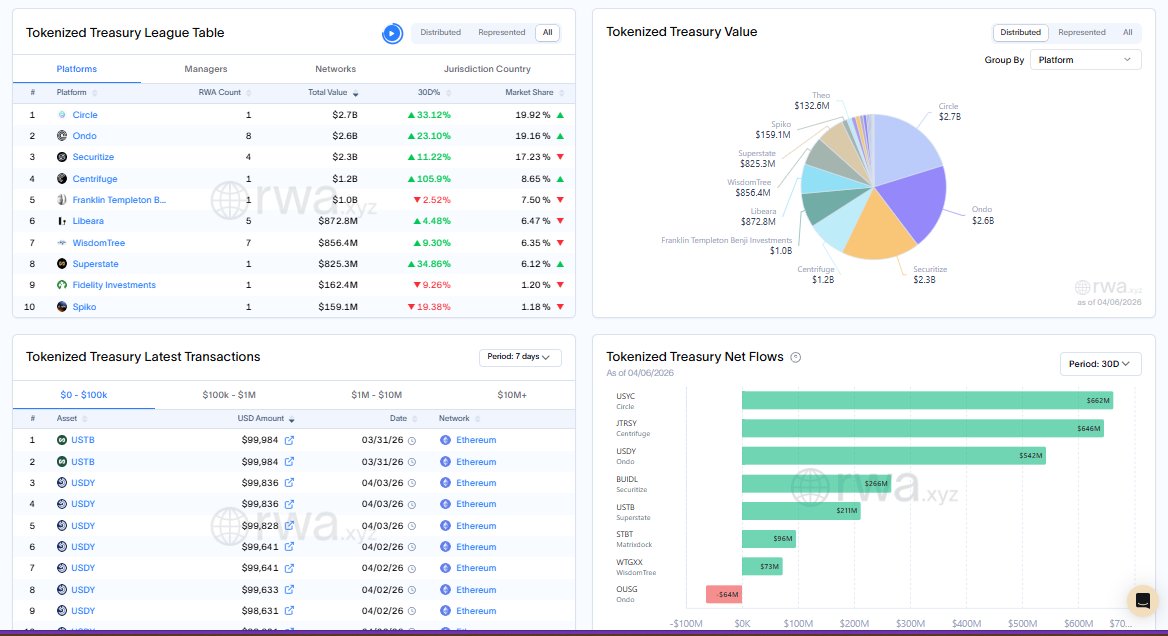
Task: Open the Libeara platform link
Action: coord(88,221)
